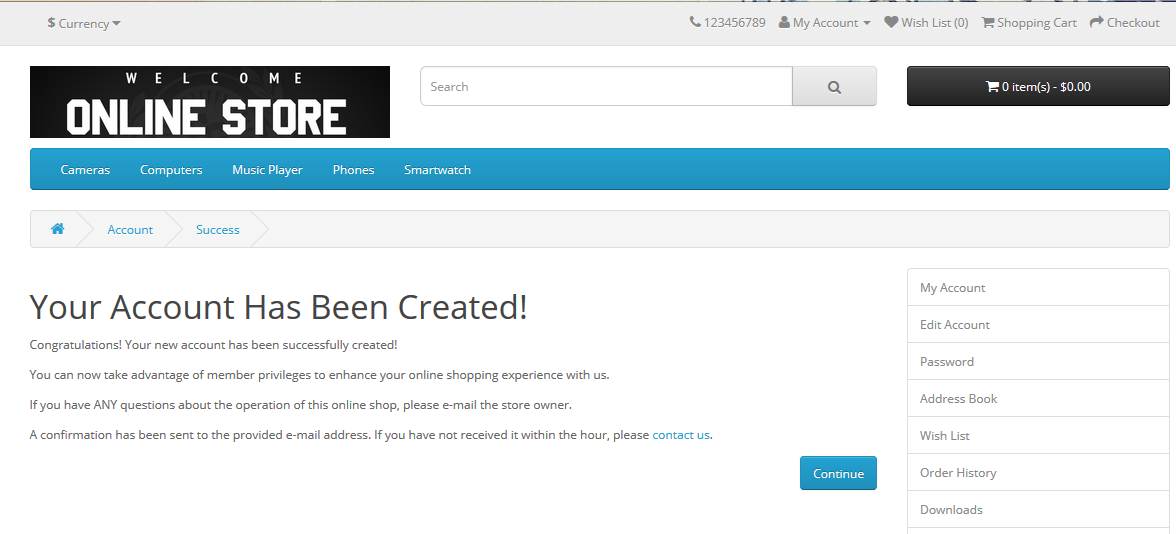Click the 'Congratulations!' confirmation sentence

pyautogui.click(x=214, y=345)
